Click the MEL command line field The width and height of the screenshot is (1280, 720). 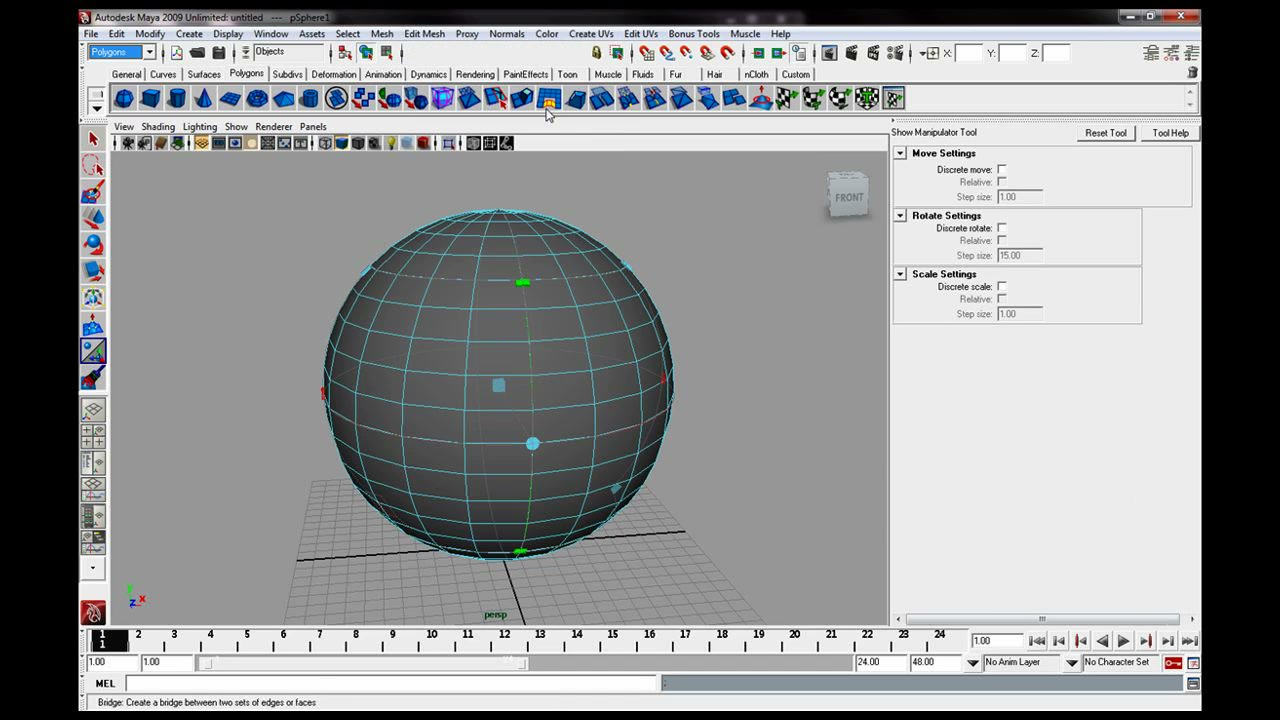coord(391,684)
